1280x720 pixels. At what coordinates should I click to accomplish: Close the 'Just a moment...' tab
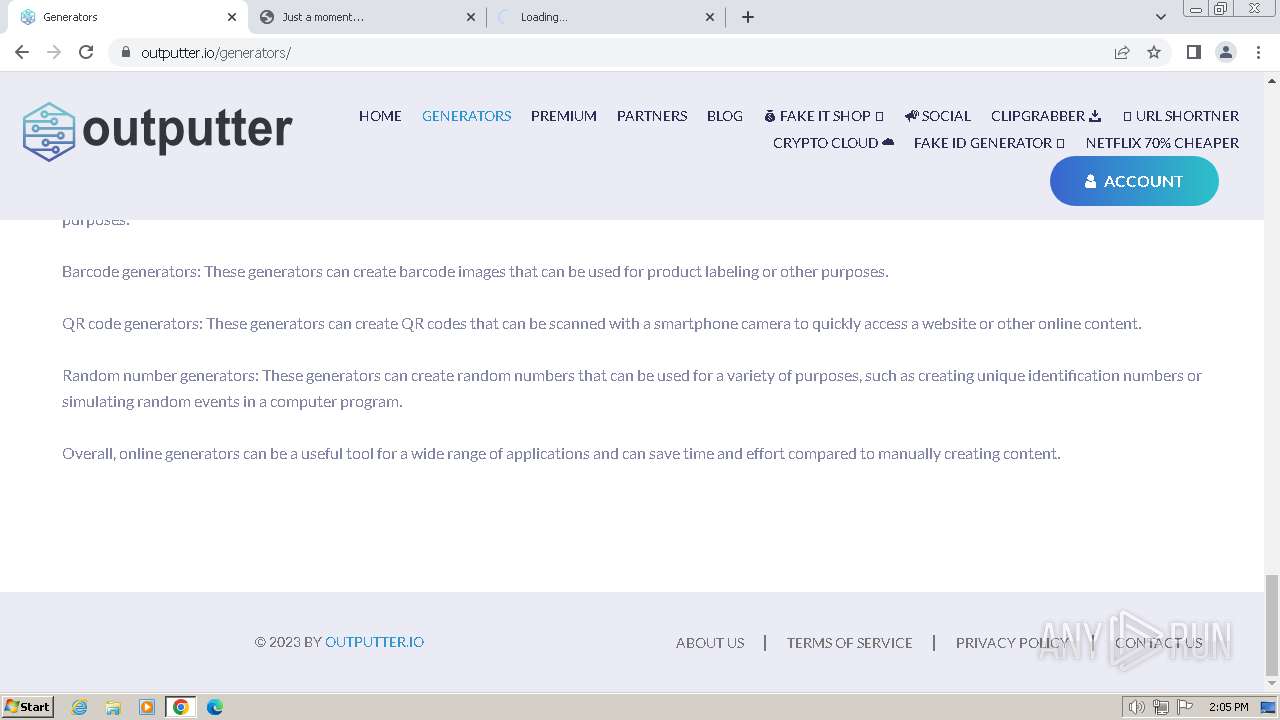pos(471,17)
